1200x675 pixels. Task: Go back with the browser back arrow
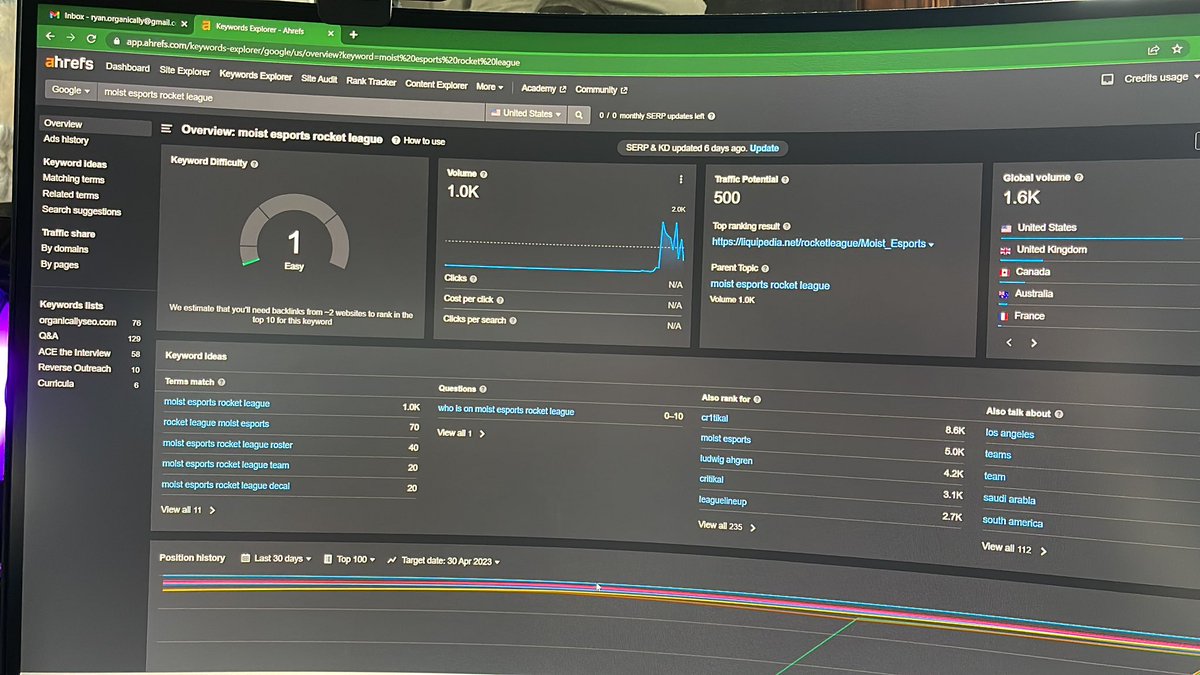50,38
